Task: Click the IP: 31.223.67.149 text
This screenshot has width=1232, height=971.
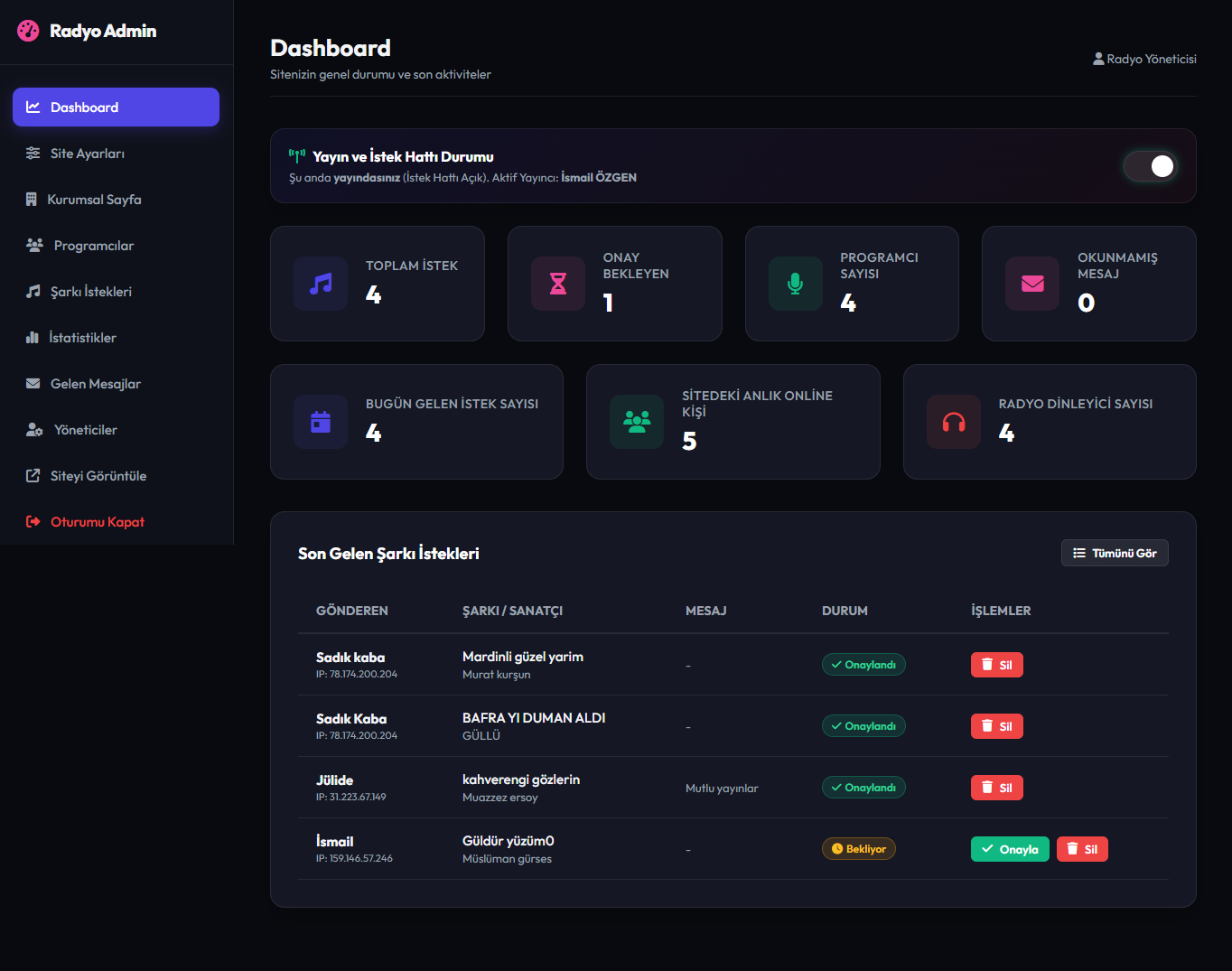Action: point(351,797)
